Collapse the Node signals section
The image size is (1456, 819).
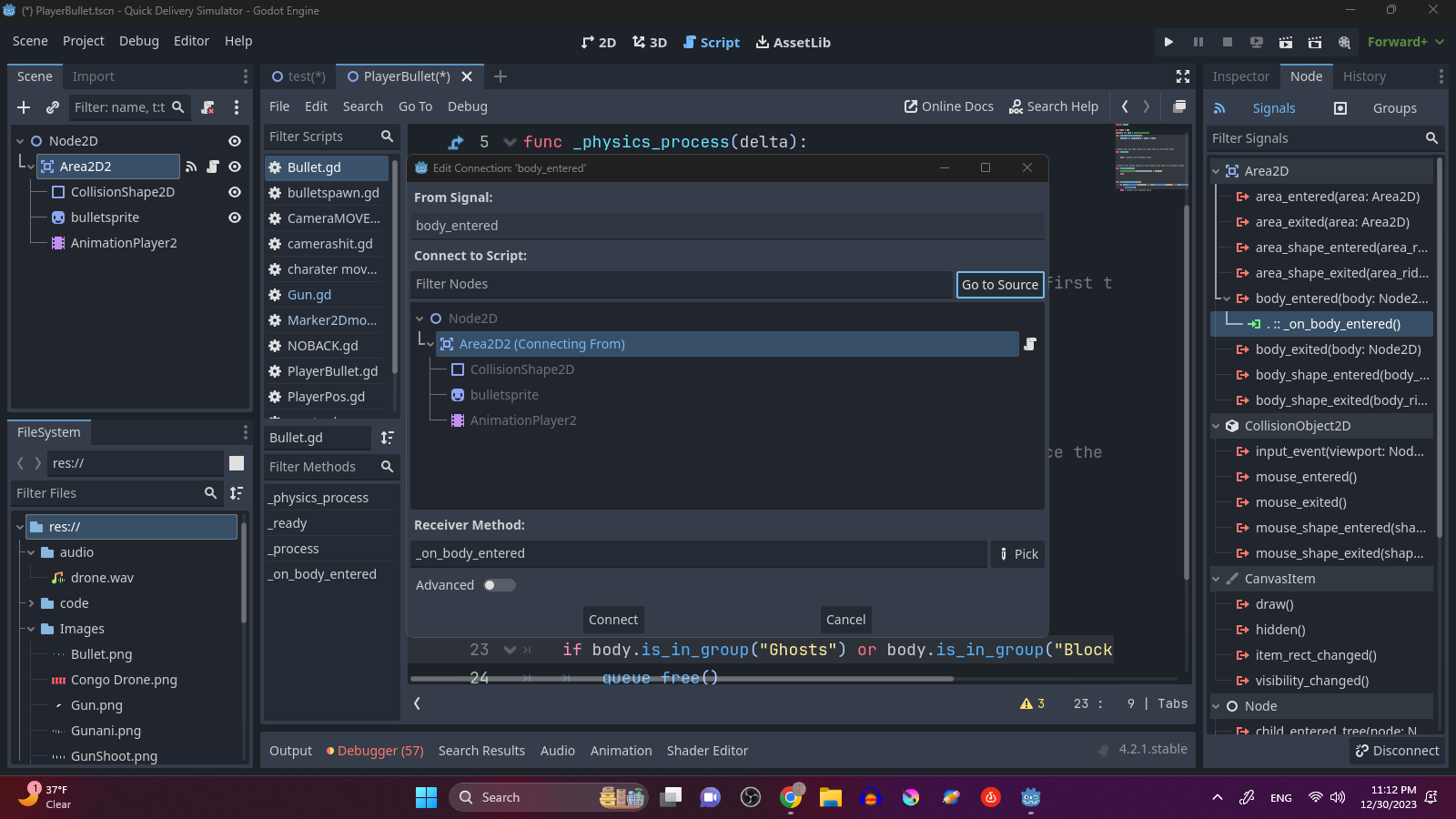click(x=1217, y=706)
